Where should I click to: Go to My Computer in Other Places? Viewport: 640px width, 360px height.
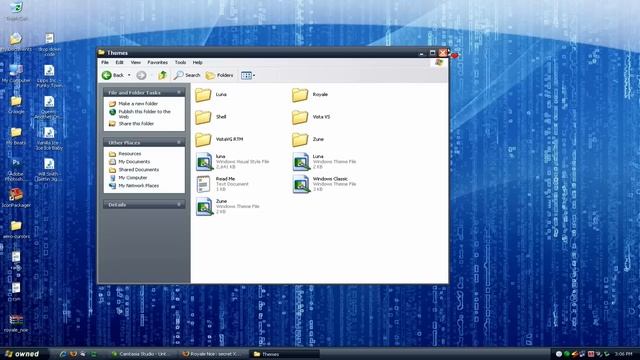pyautogui.click(x=133, y=178)
